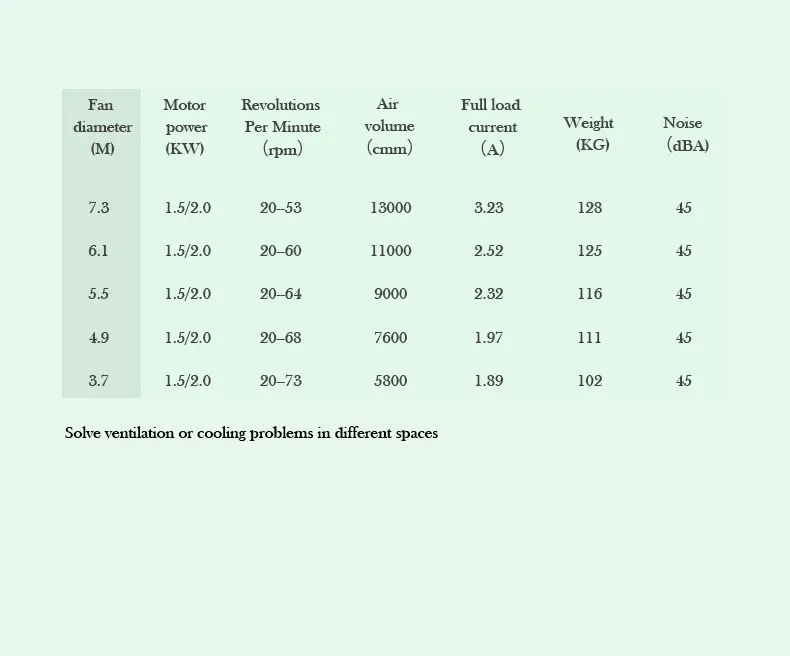Click the 2.52 full load current value
790x656 pixels.
click(x=489, y=251)
